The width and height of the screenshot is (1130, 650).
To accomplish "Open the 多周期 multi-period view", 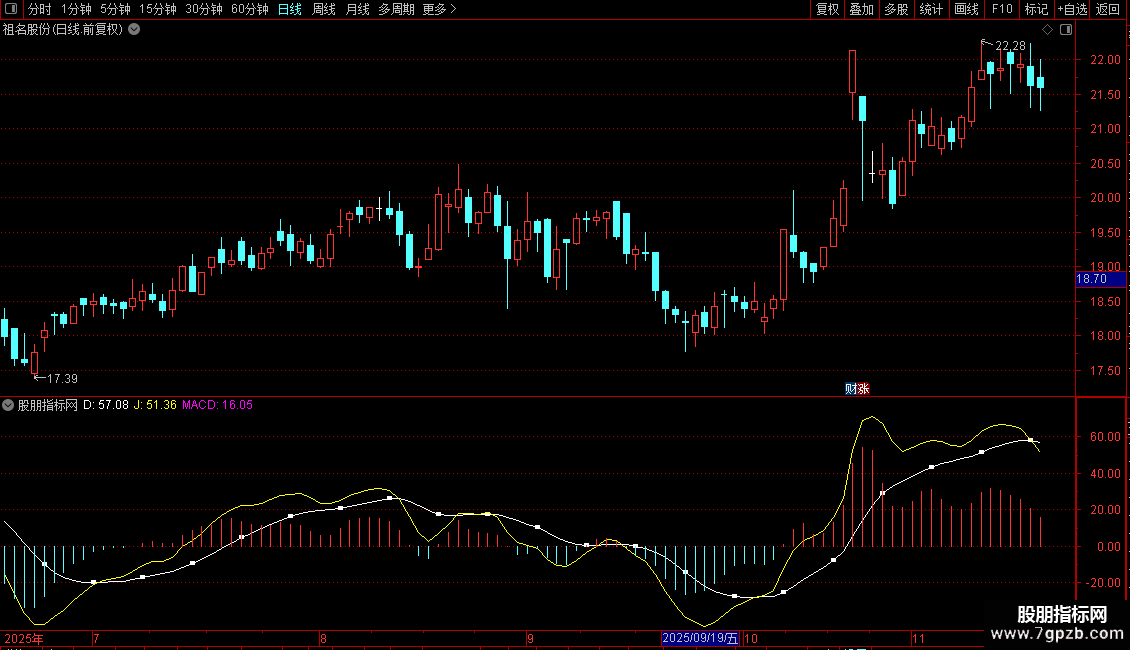I will click(x=396, y=9).
